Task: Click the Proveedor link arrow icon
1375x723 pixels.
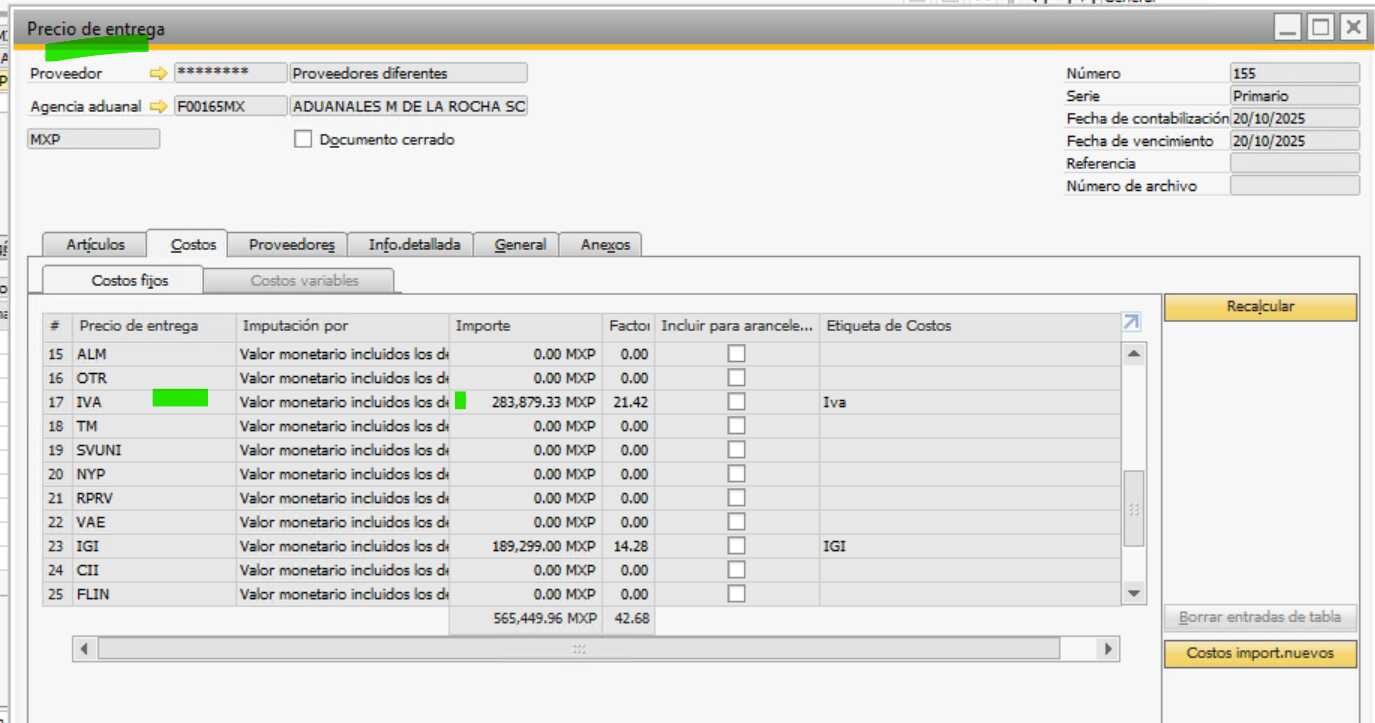Action: point(158,73)
